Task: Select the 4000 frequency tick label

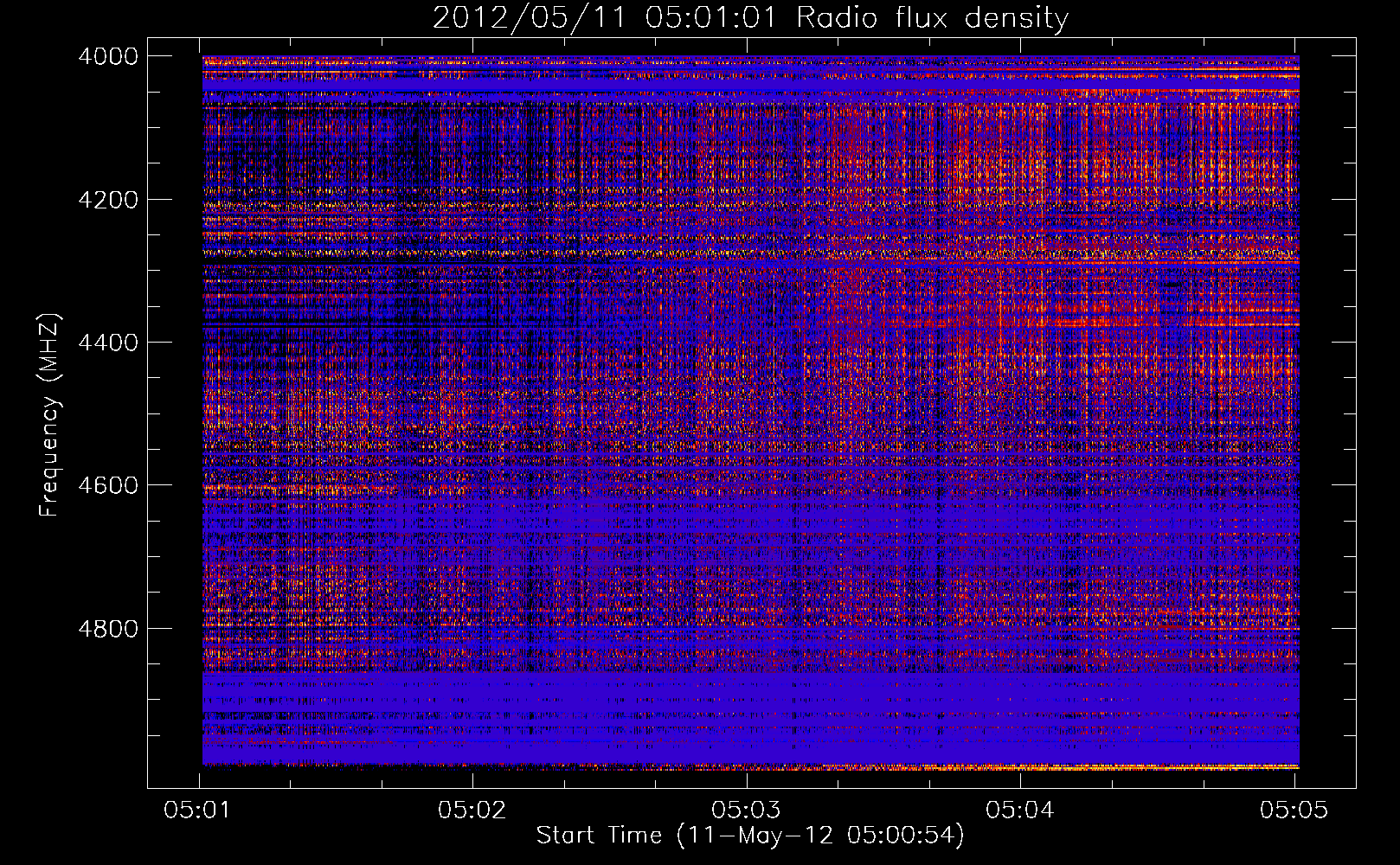Action: [108, 56]
